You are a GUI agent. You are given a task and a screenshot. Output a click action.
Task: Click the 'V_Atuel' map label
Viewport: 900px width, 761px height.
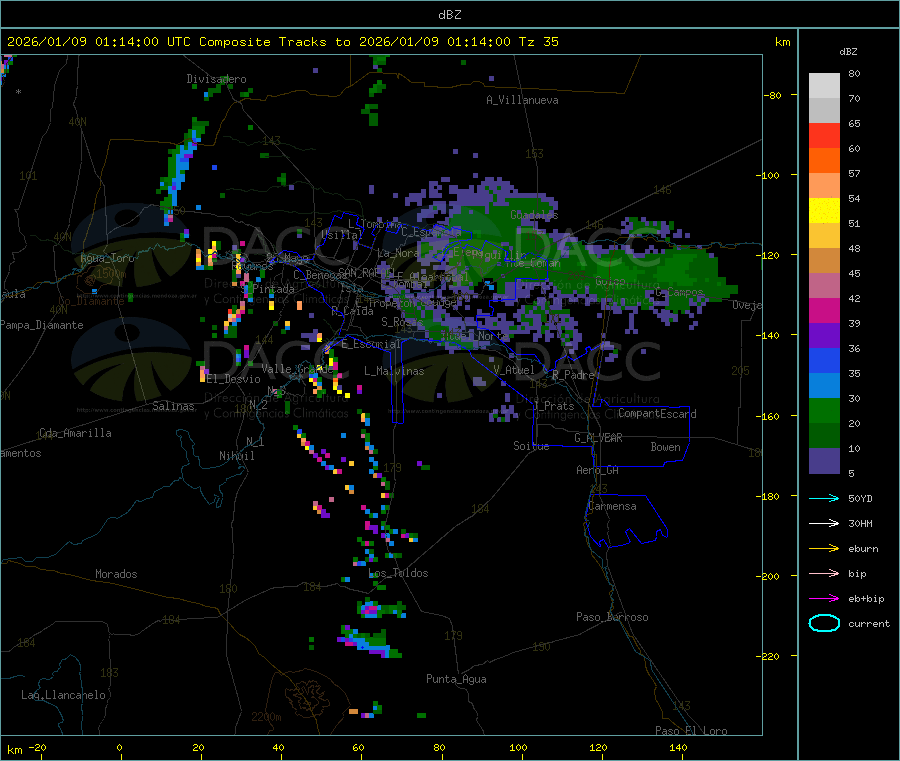tap(513, 370)
